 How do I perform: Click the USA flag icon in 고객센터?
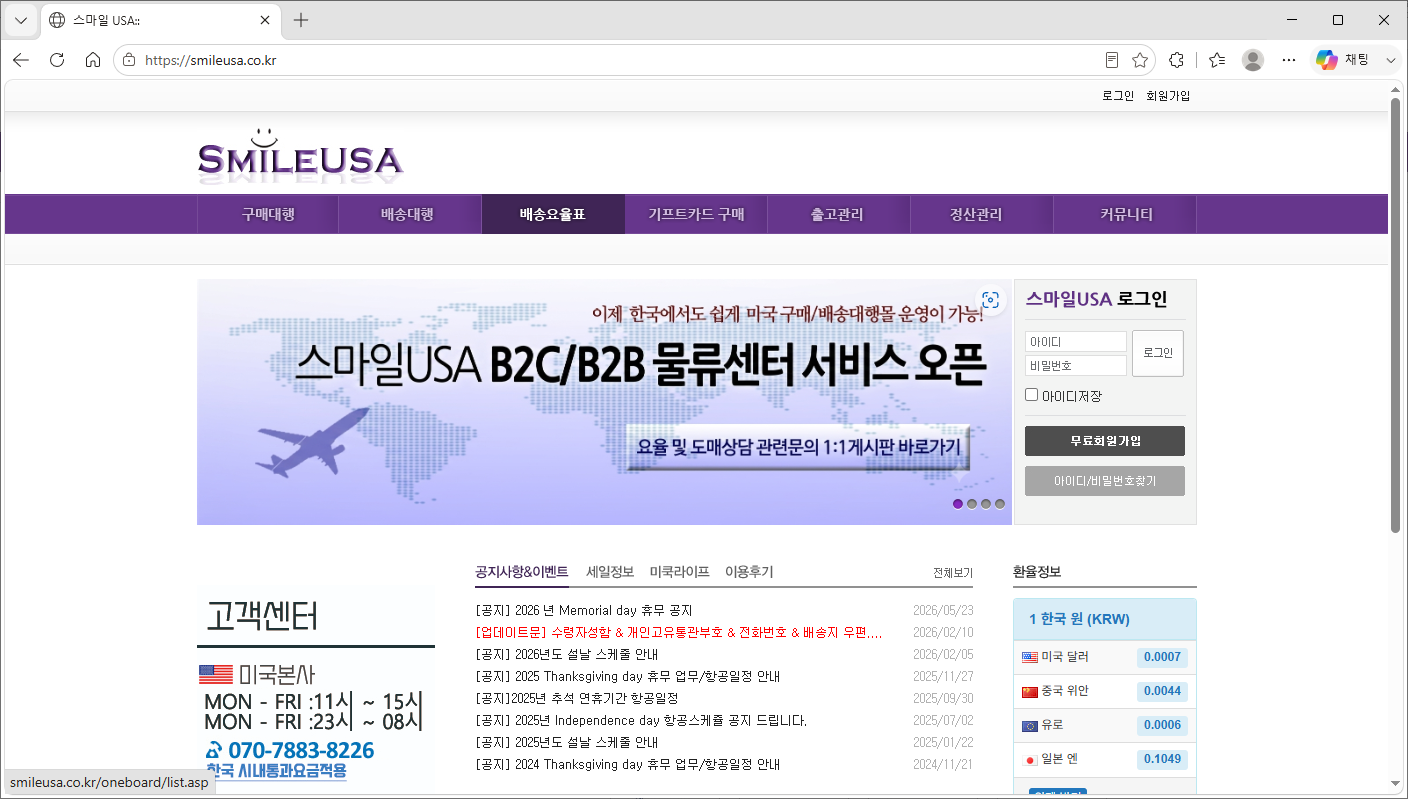tap(215, 674)
